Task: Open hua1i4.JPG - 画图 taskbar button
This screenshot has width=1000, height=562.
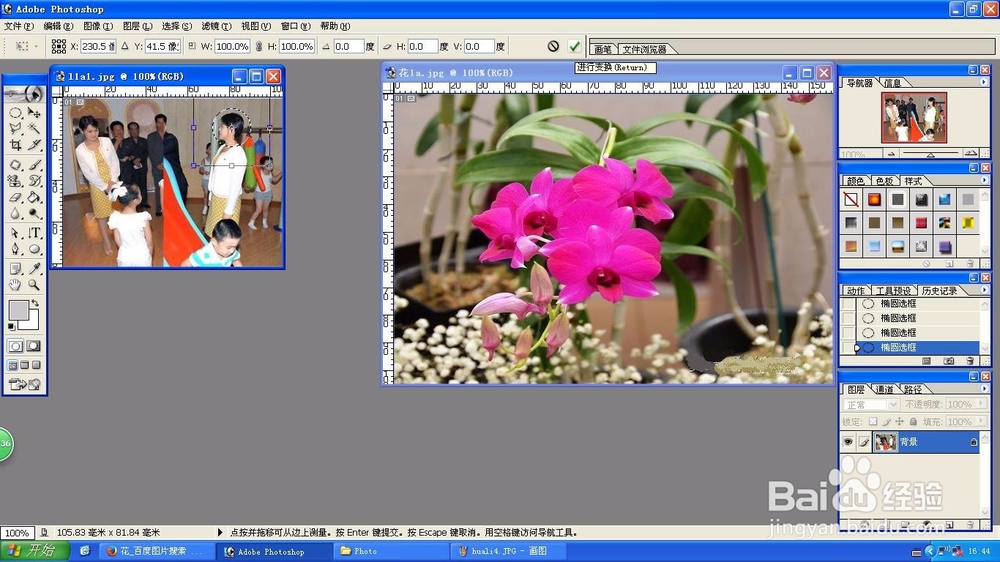Action: pyautogui.click(x=507, y=551)
